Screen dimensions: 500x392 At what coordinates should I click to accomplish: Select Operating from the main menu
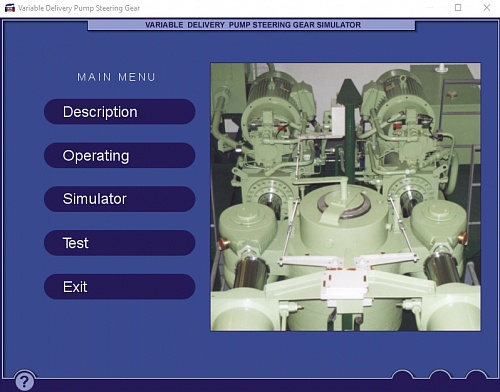pos(119,155)
